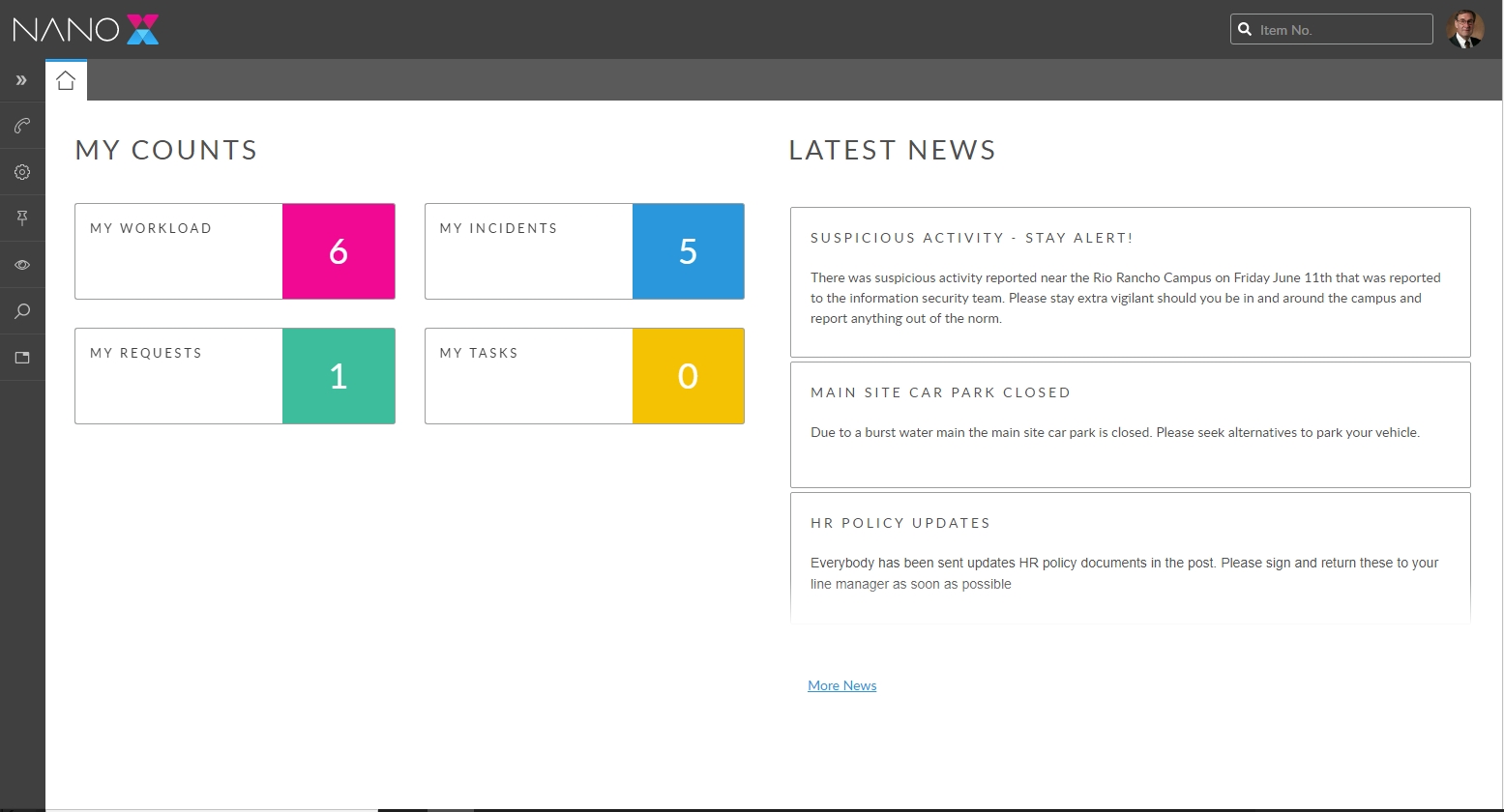Click the pink workload count 6
The height and width of the screenshot is (812, 1504).
339,251
